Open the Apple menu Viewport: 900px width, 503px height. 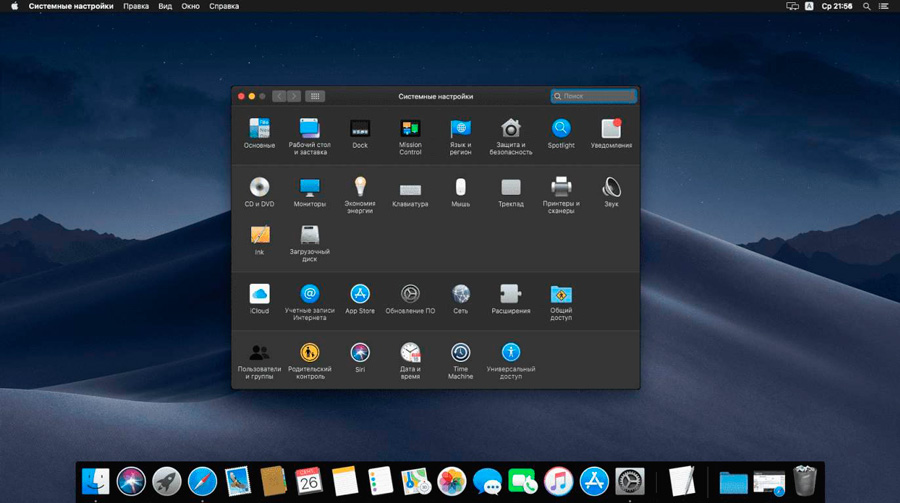(x=14, y=6)
